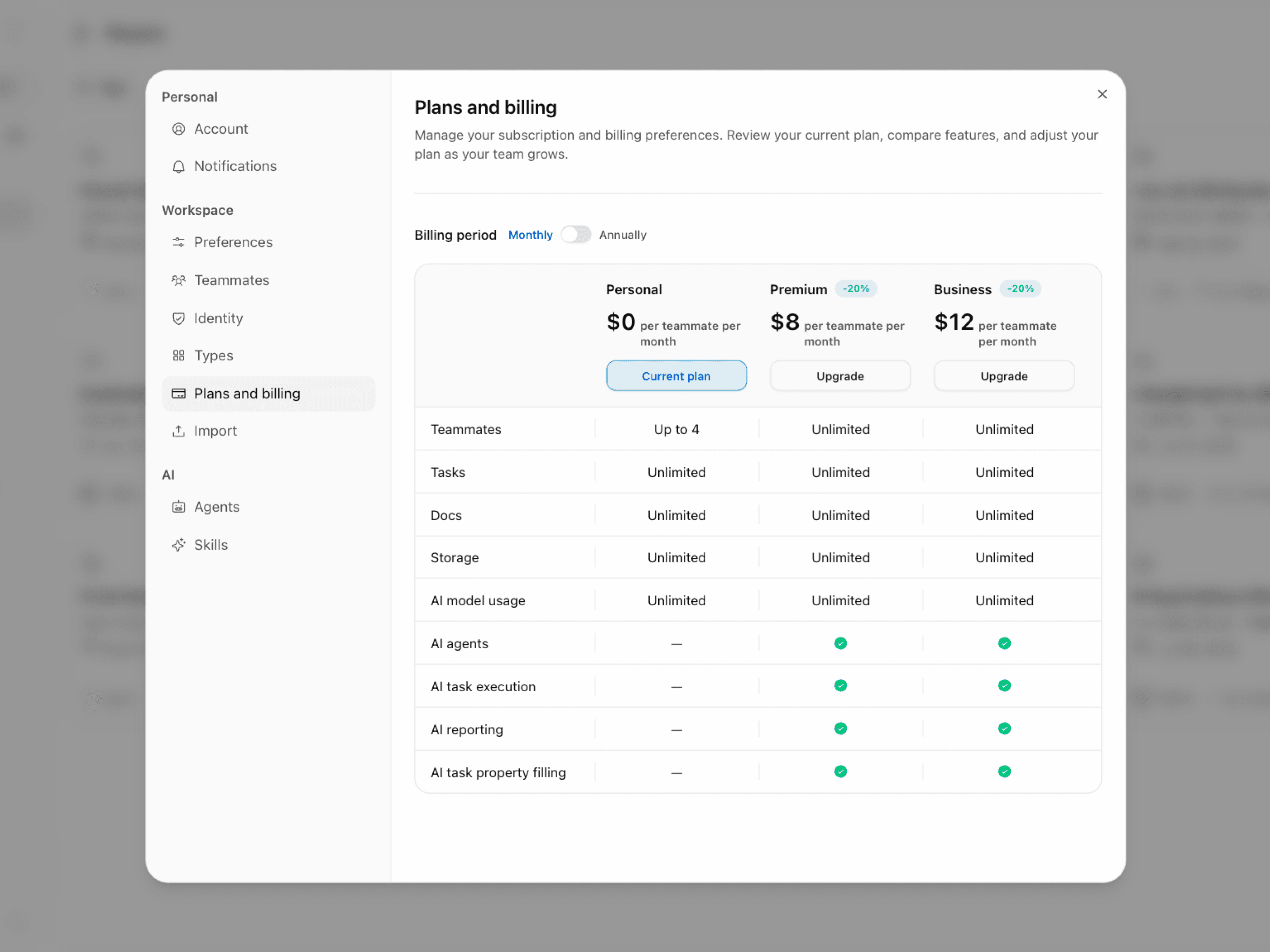The height and width of the screenshot is (952, 1270).
Task: Go to Preferences section
Action: point(268,242)
